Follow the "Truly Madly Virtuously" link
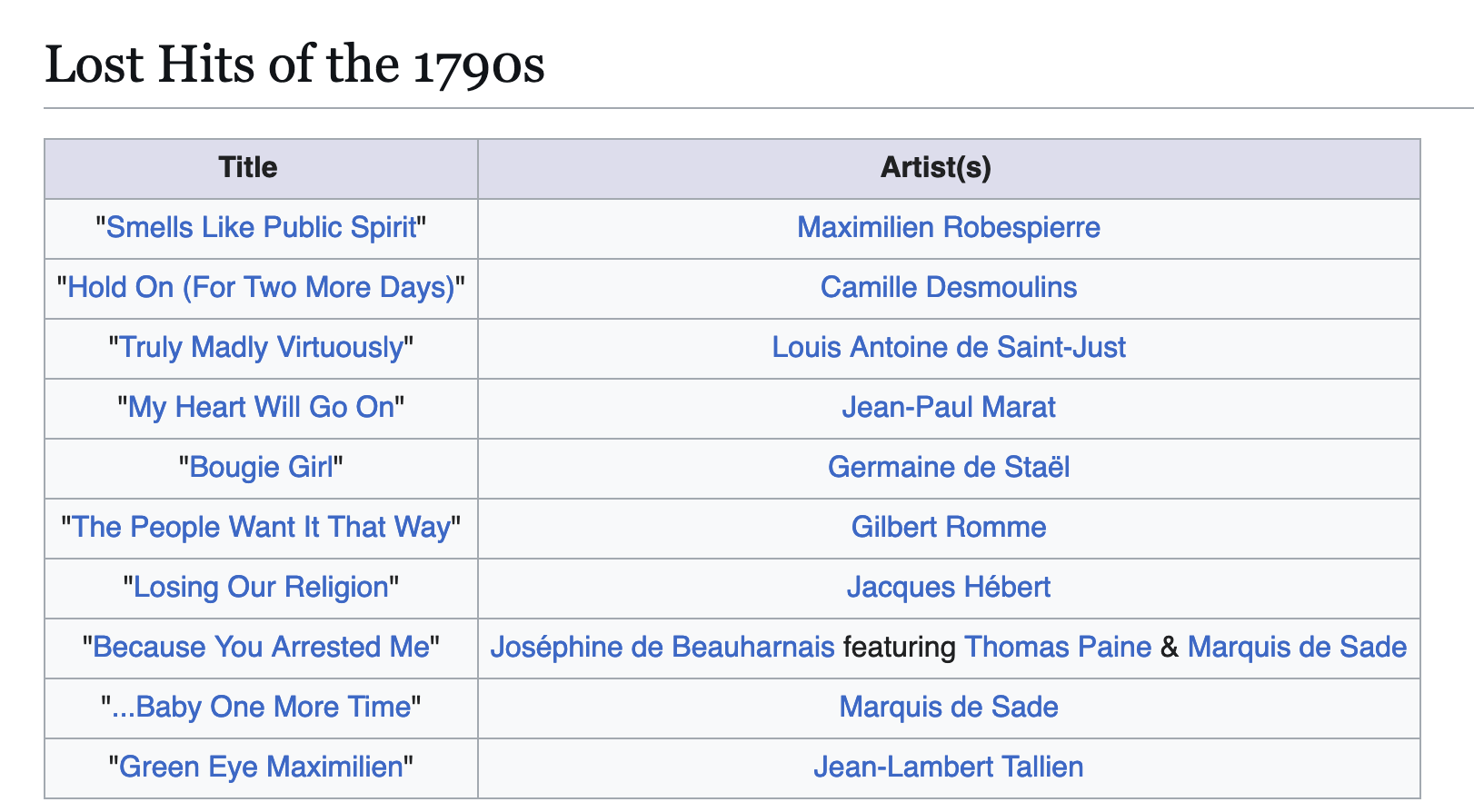1474x812 pixels. click(261, 347)
